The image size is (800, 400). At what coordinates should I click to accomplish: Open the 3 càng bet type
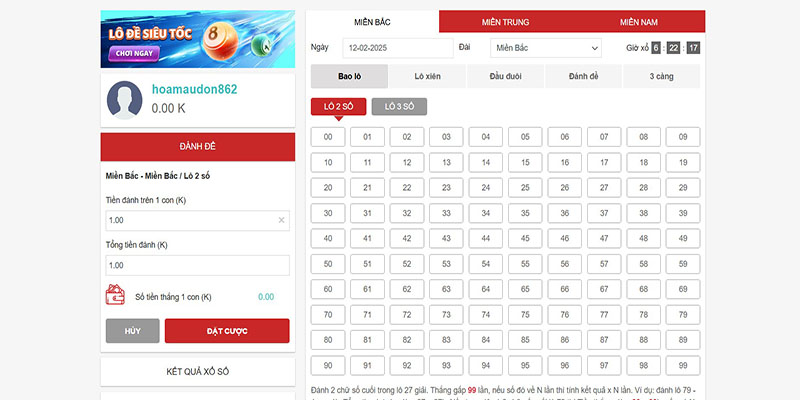coord(661,76)
